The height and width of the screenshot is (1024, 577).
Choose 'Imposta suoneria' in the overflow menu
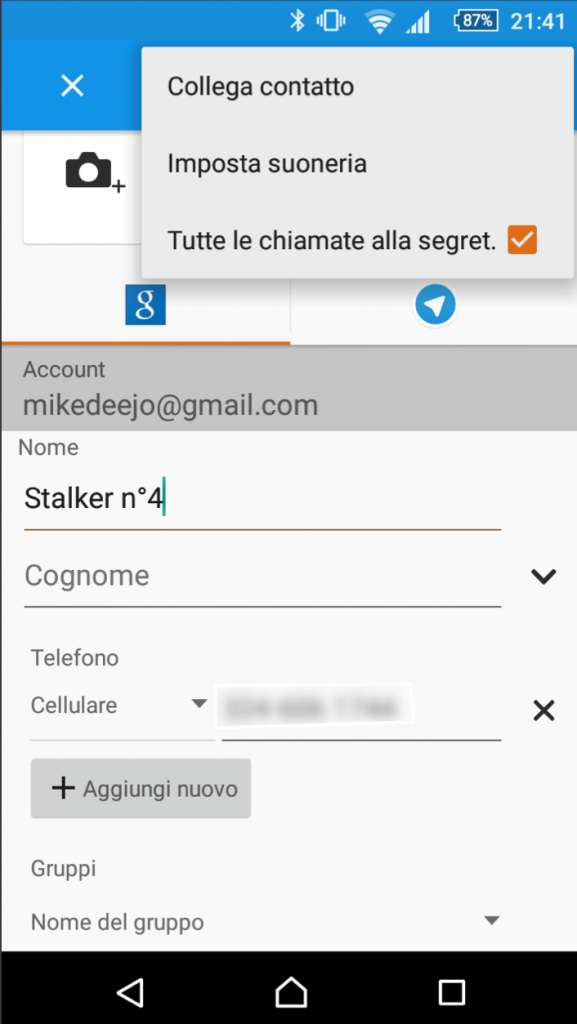(264, 163)
